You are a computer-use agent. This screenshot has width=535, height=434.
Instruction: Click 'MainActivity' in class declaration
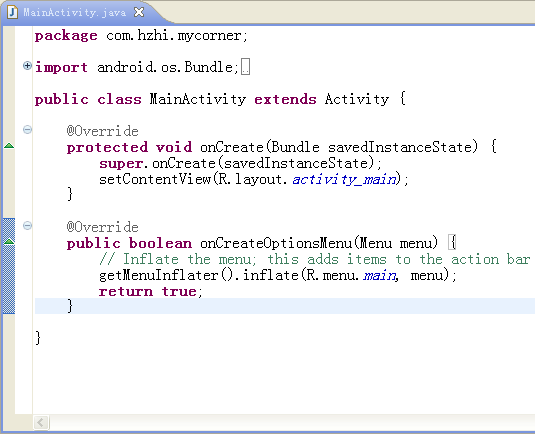(x=198, y=99)
